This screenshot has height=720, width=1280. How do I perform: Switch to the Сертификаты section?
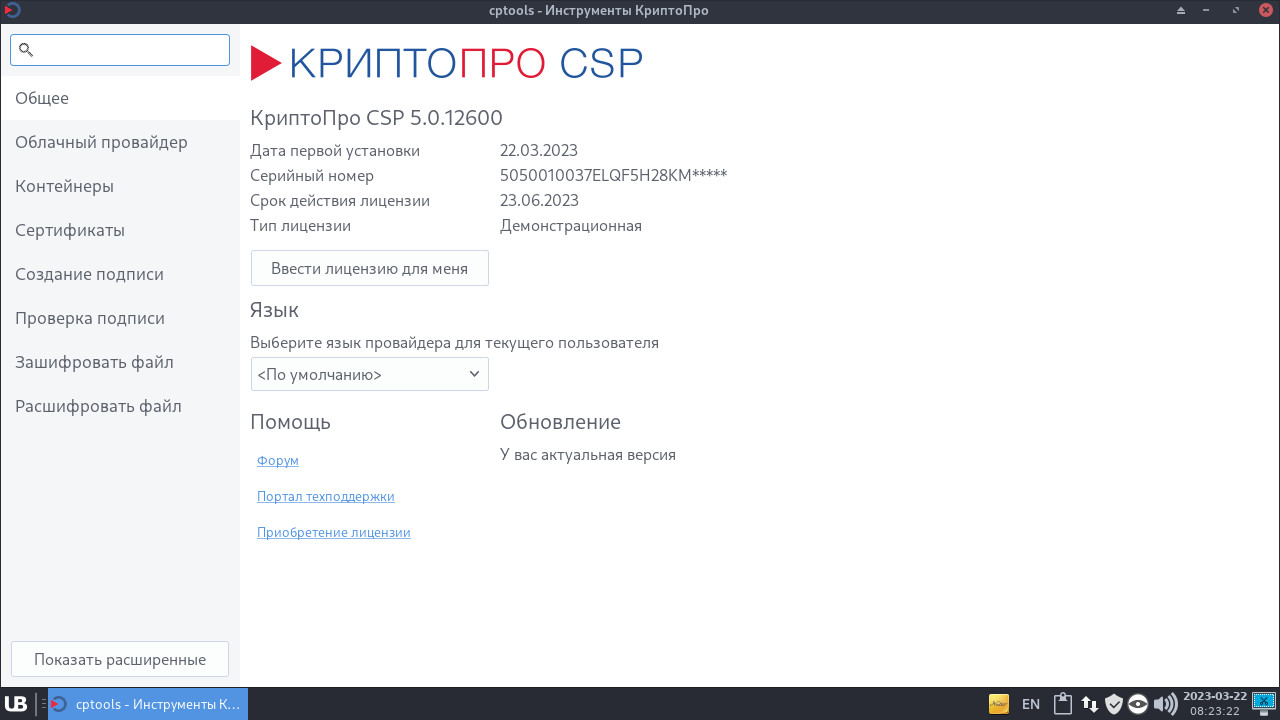tap(120, 230)
